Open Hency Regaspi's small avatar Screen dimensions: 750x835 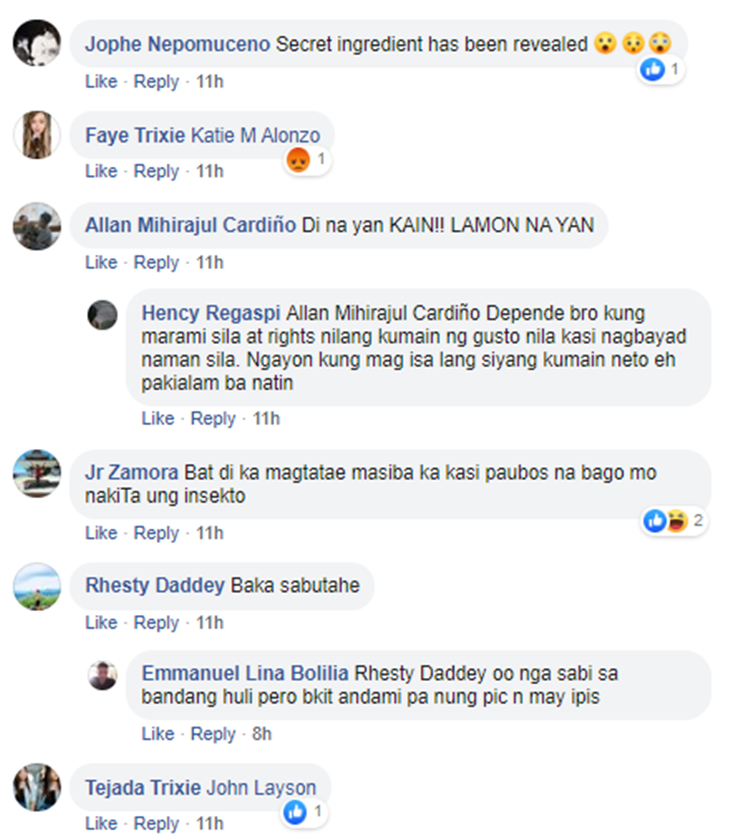(x=102, y=315)
